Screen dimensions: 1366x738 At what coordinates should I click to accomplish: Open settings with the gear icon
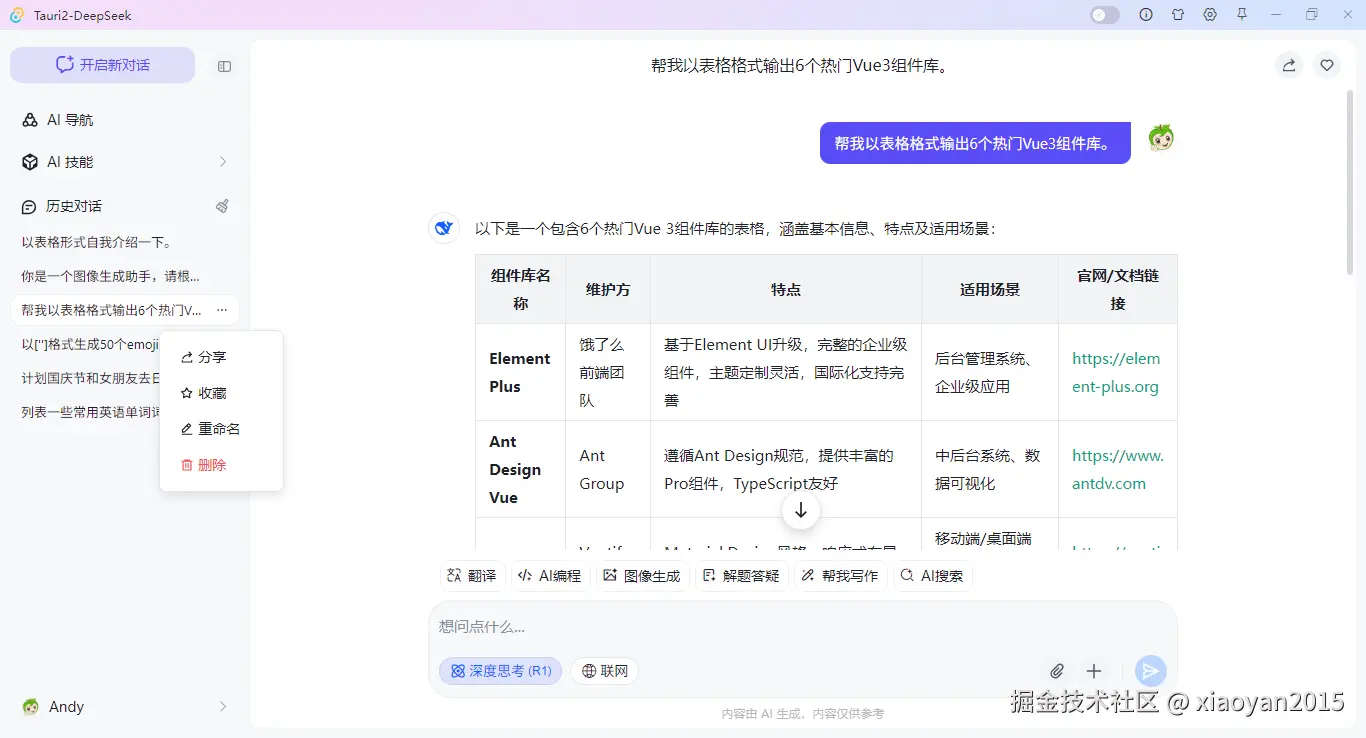tap(1209, 14)
